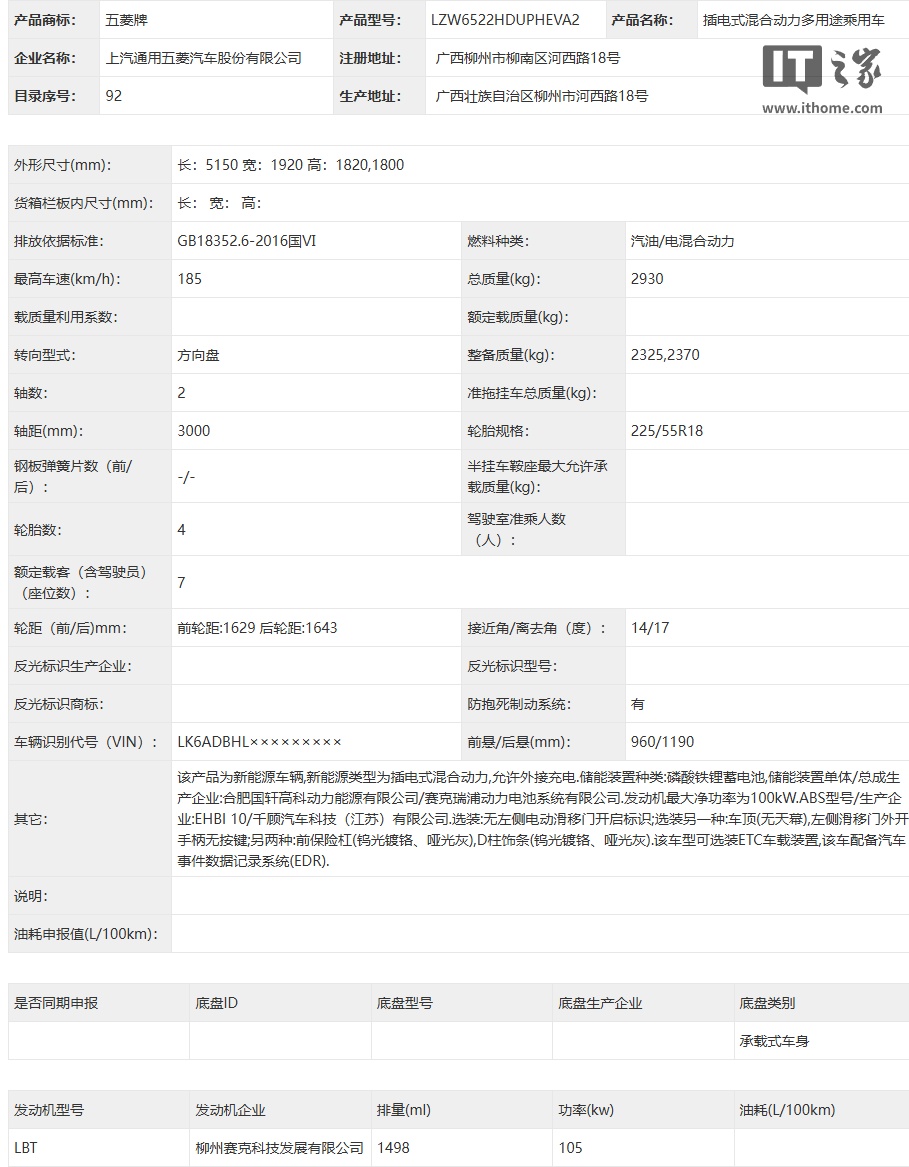
Task: Click the www.ithome.com watermark text
Action: click(x=822, y=108)
